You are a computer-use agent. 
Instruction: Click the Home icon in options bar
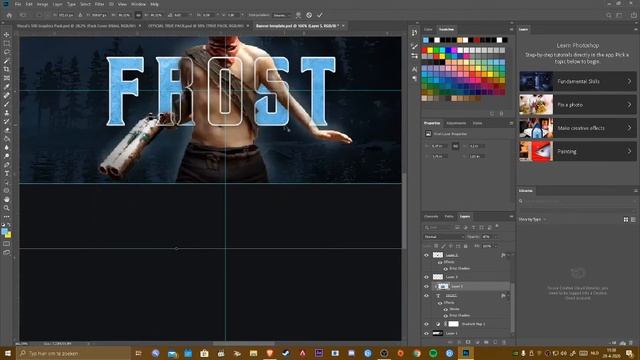(x=9, y=15)
